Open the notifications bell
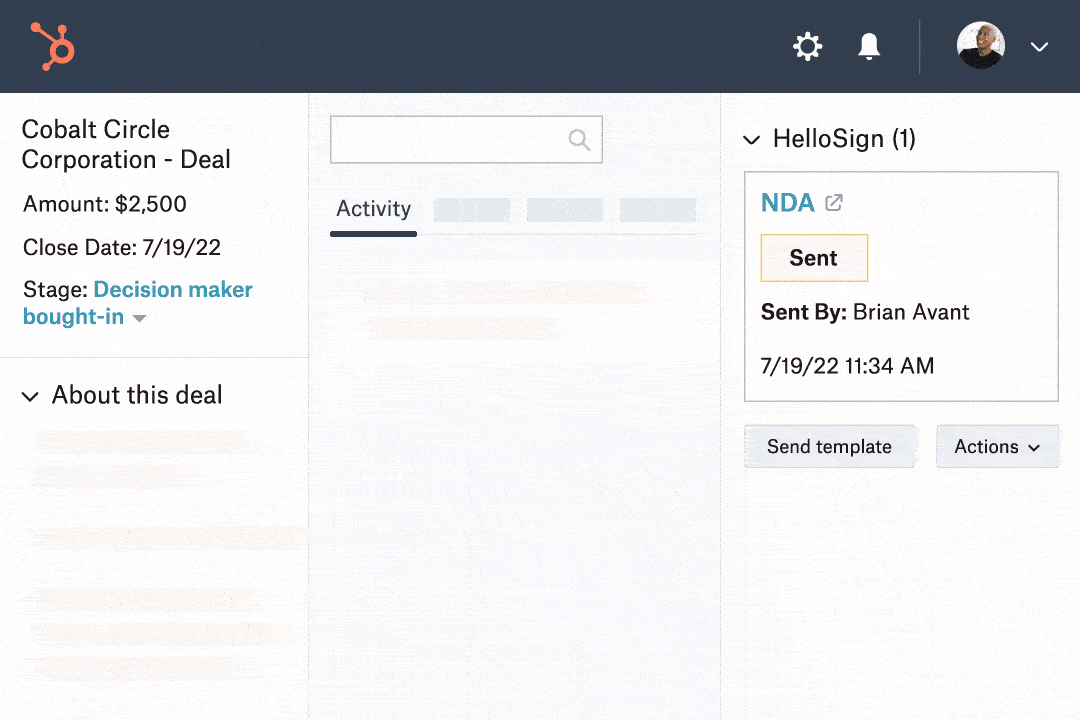1080x720 pixels. click(x=869, y=46)
